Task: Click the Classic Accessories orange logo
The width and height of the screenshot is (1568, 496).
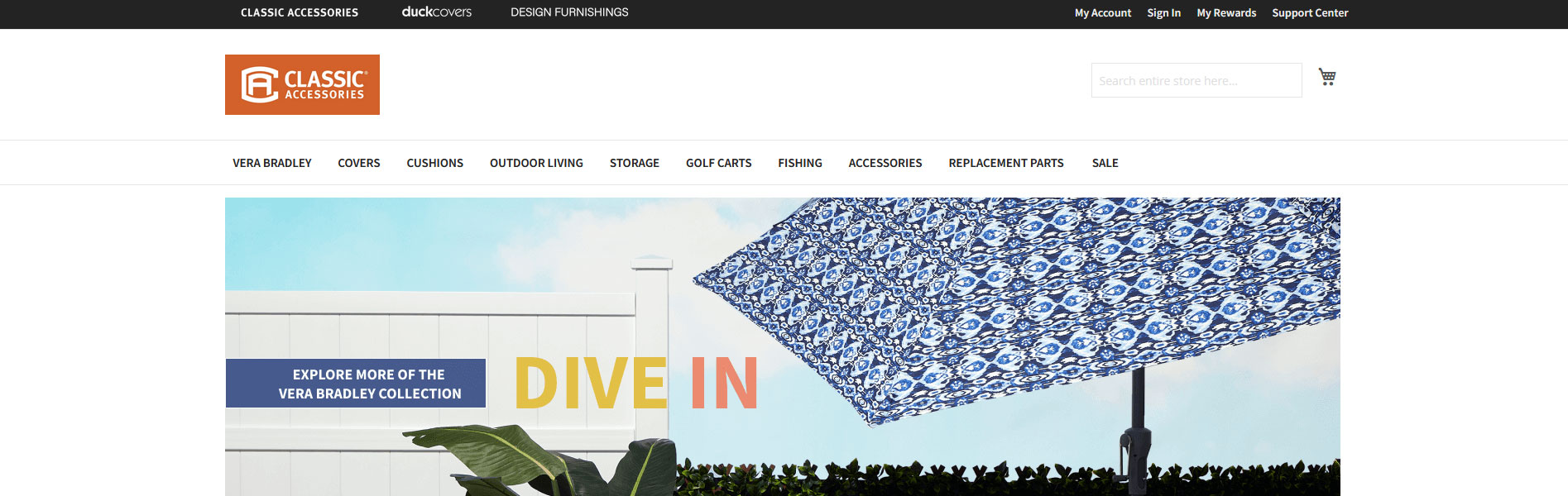Action: [302, 84]
